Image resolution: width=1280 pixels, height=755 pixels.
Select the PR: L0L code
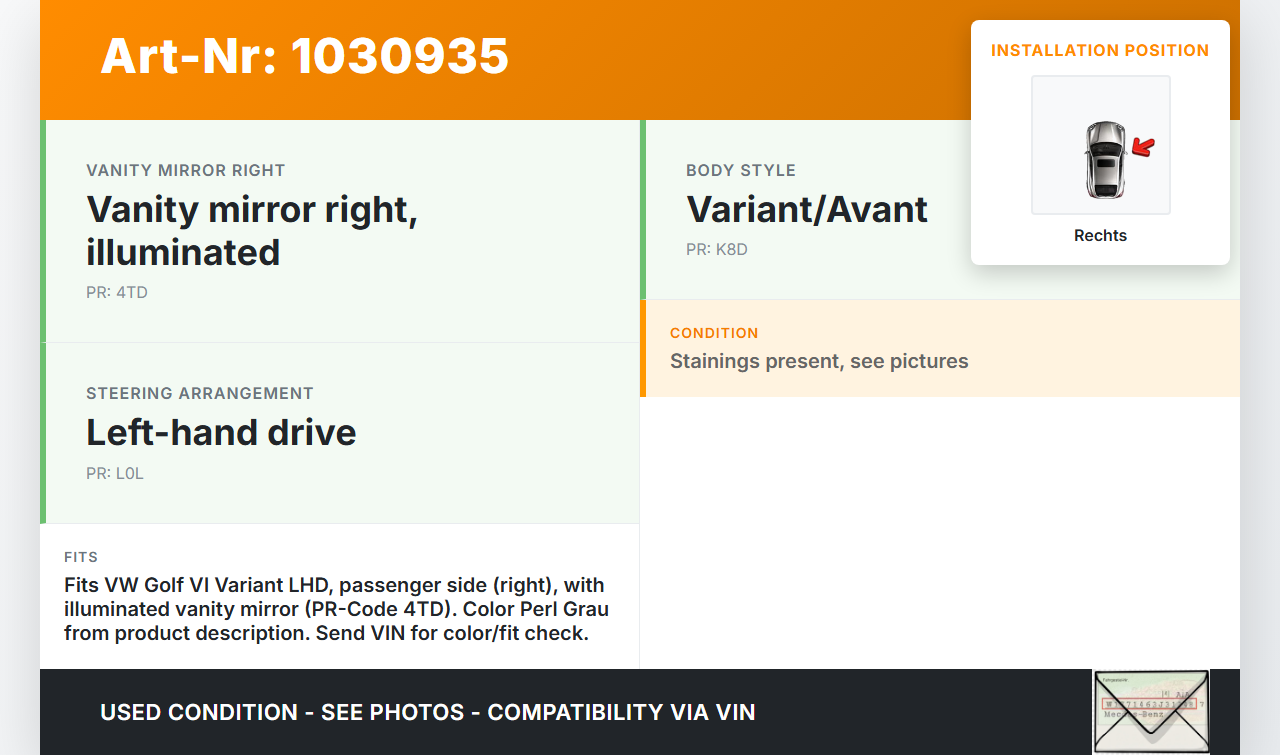coord(115,474)
